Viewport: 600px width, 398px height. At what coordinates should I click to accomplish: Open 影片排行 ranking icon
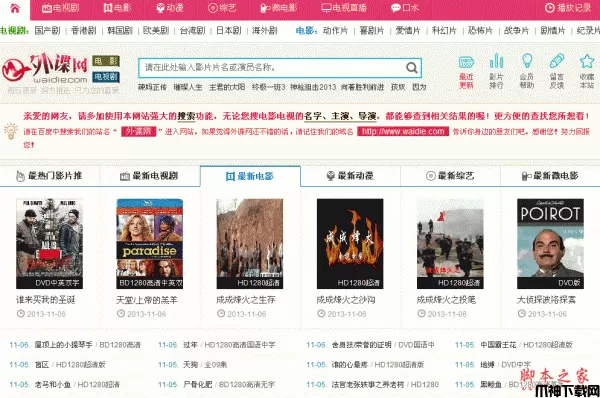496,72
